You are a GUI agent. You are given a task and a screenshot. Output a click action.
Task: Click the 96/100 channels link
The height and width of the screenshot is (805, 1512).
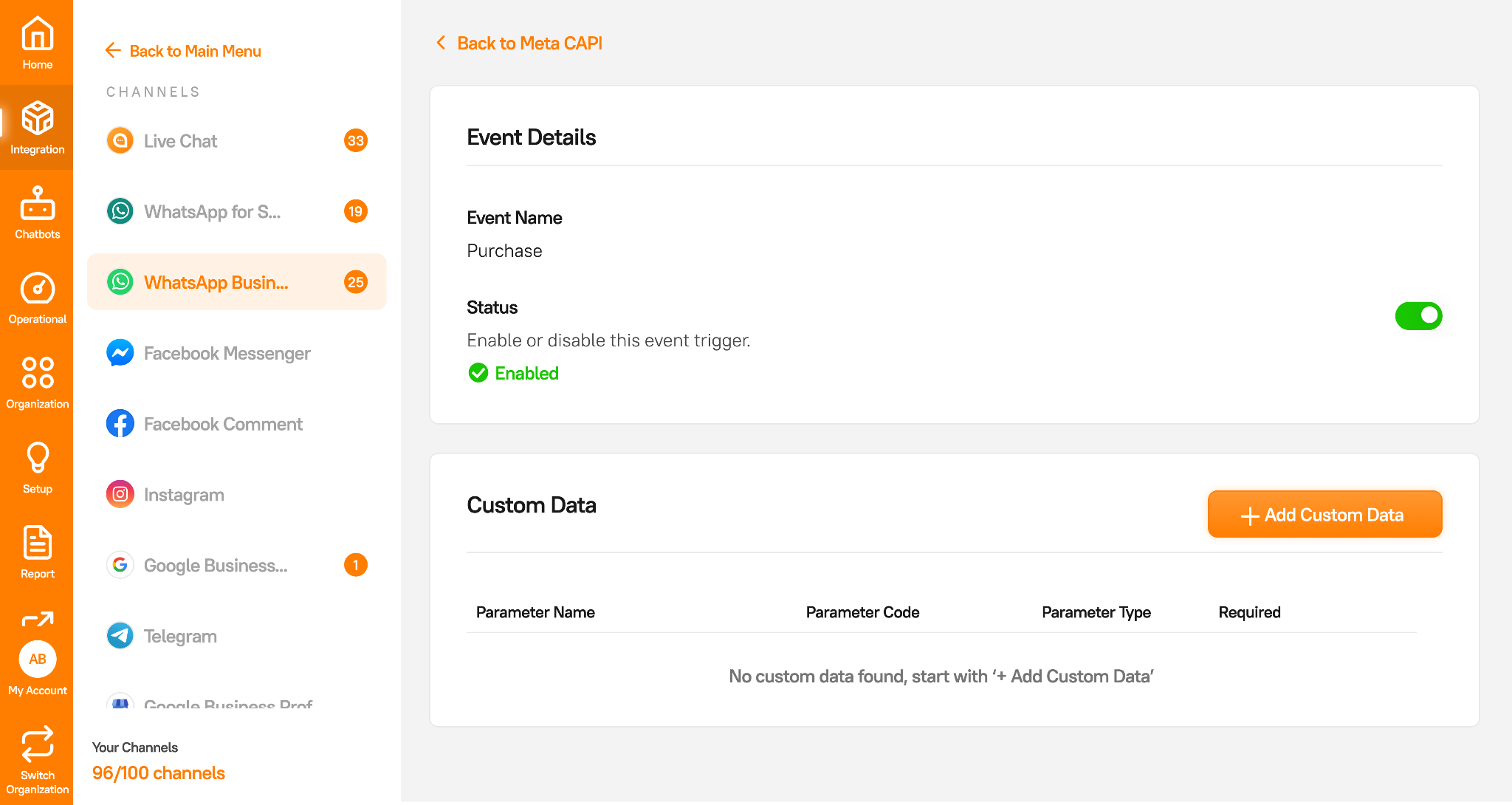pos(159,773)
